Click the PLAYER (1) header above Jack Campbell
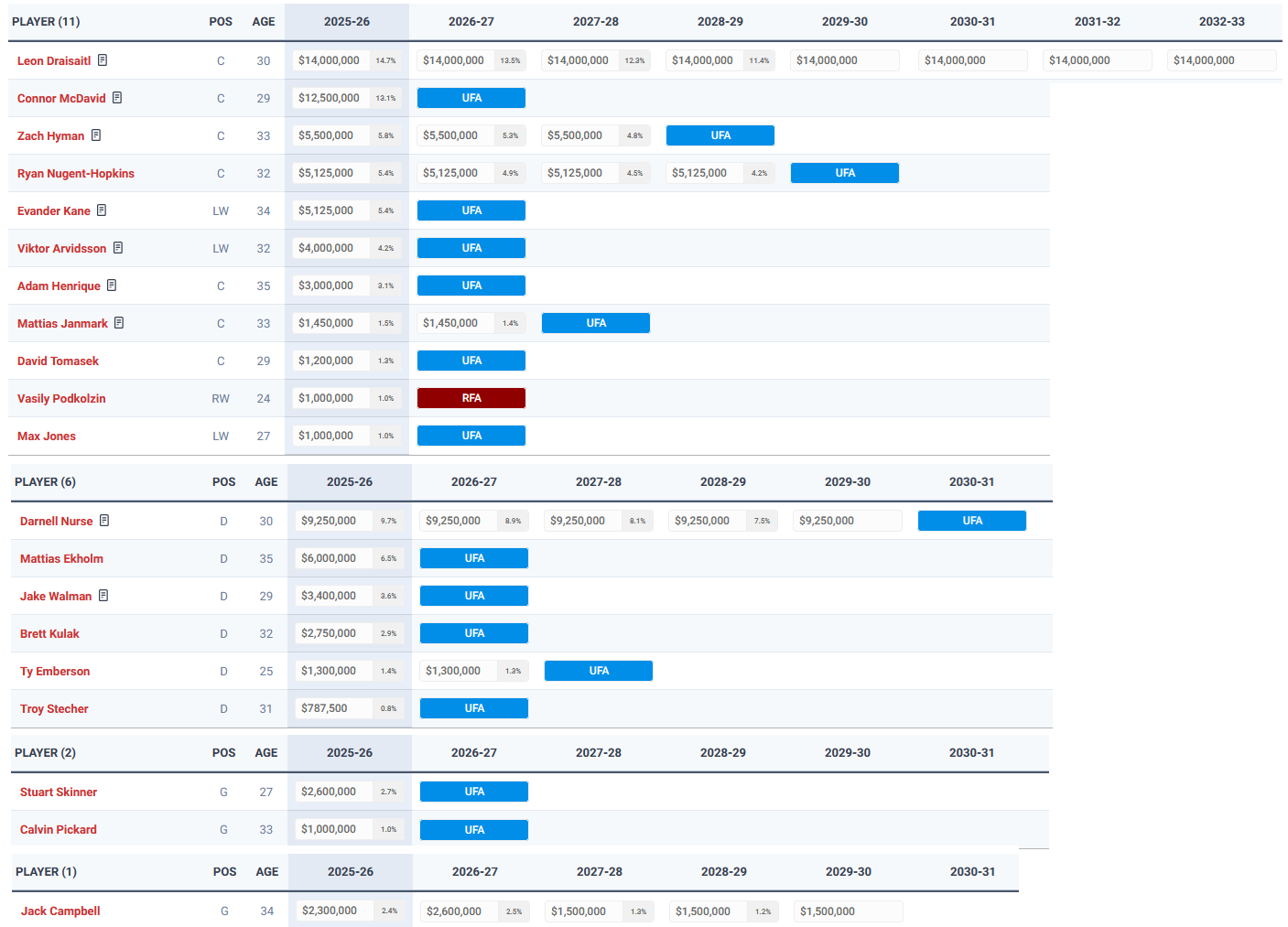The height and width of the screenshot is (927, 1288). (46, 872)
